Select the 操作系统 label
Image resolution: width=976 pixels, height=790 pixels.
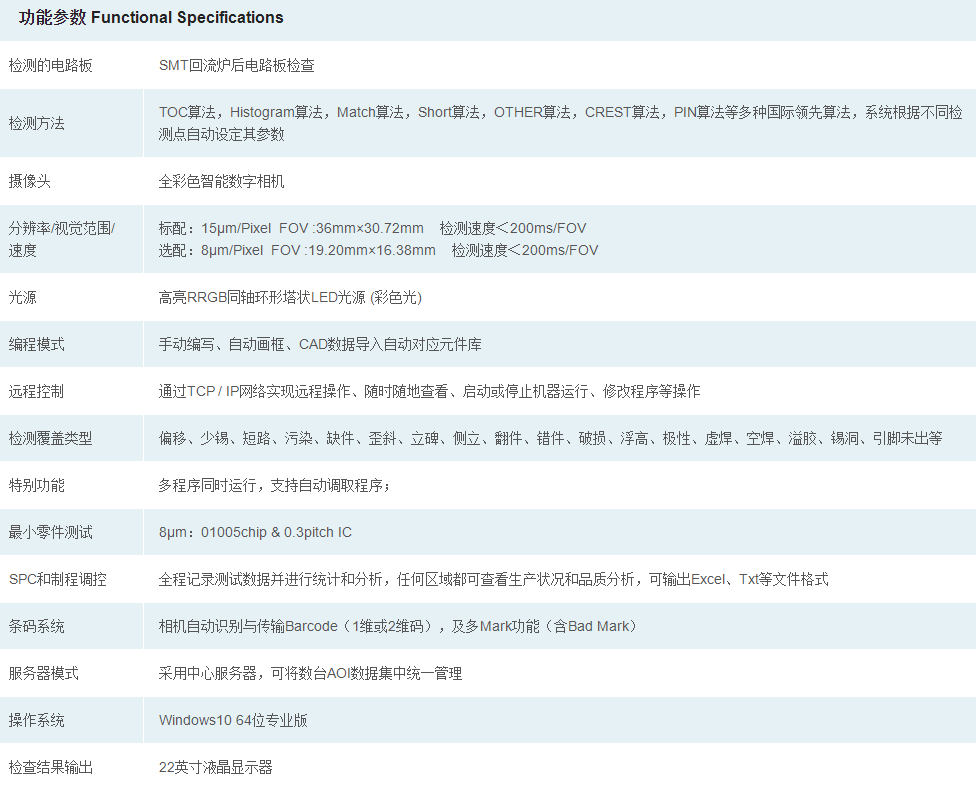click(37, 720)
